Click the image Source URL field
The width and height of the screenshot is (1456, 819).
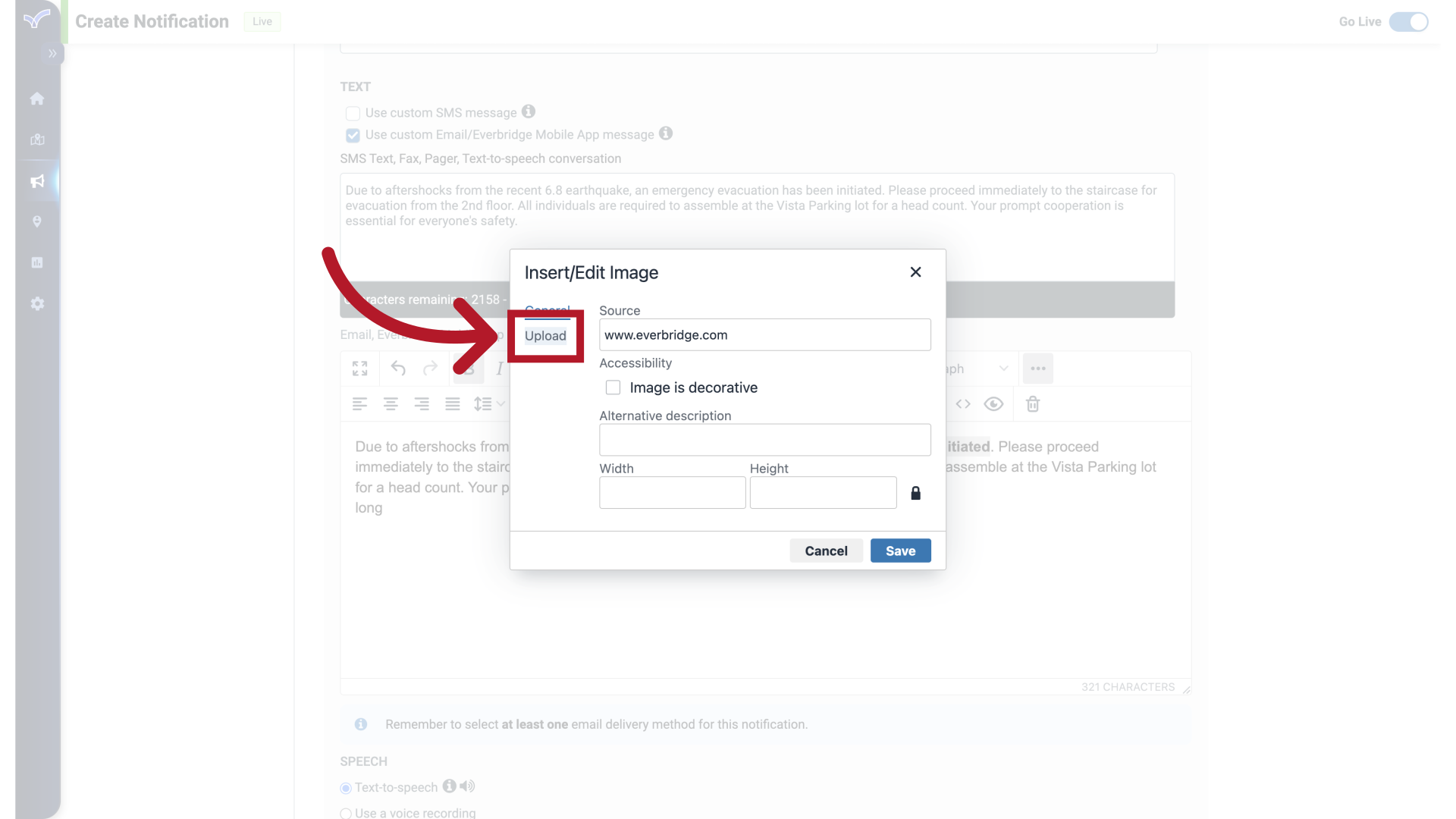click(764, 334)
